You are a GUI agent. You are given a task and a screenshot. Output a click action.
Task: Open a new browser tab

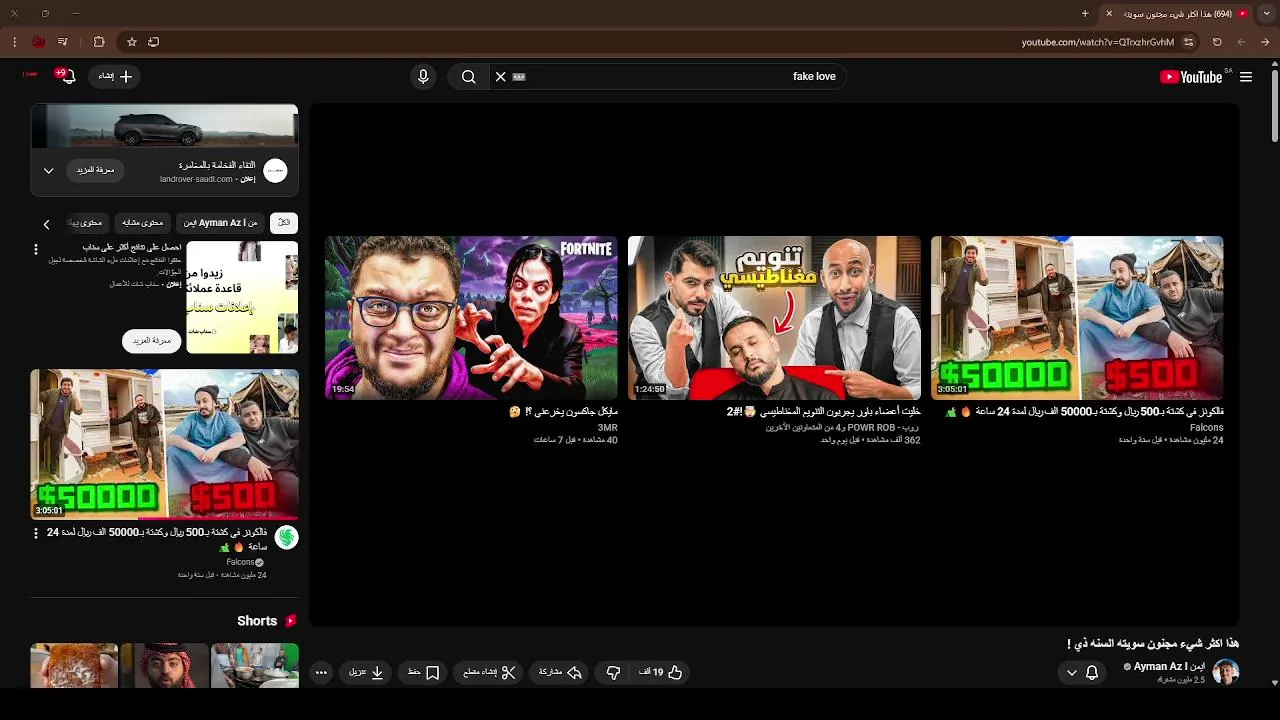coord(1085,14)
